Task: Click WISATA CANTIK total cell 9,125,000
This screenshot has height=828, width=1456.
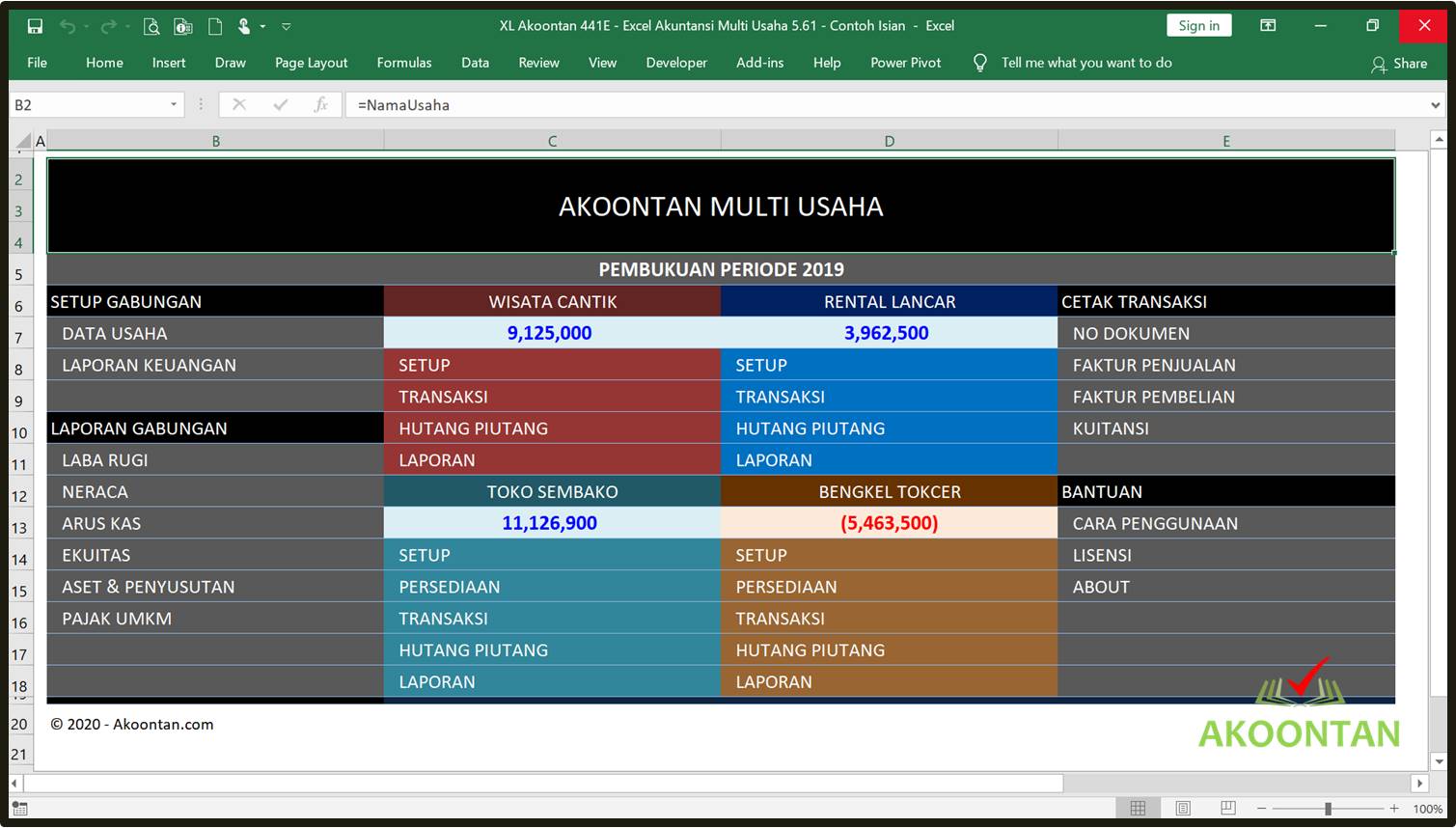Action: pyautogui.click(x=550, y=333)
